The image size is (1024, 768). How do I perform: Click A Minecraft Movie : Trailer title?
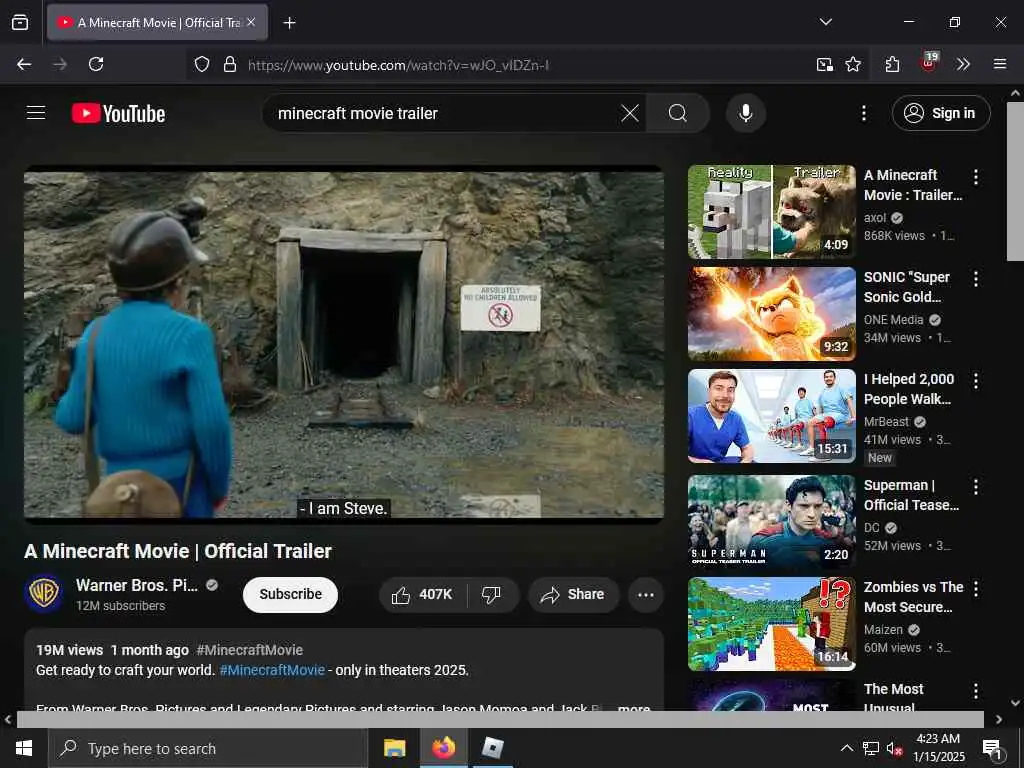tap(913, 185)
